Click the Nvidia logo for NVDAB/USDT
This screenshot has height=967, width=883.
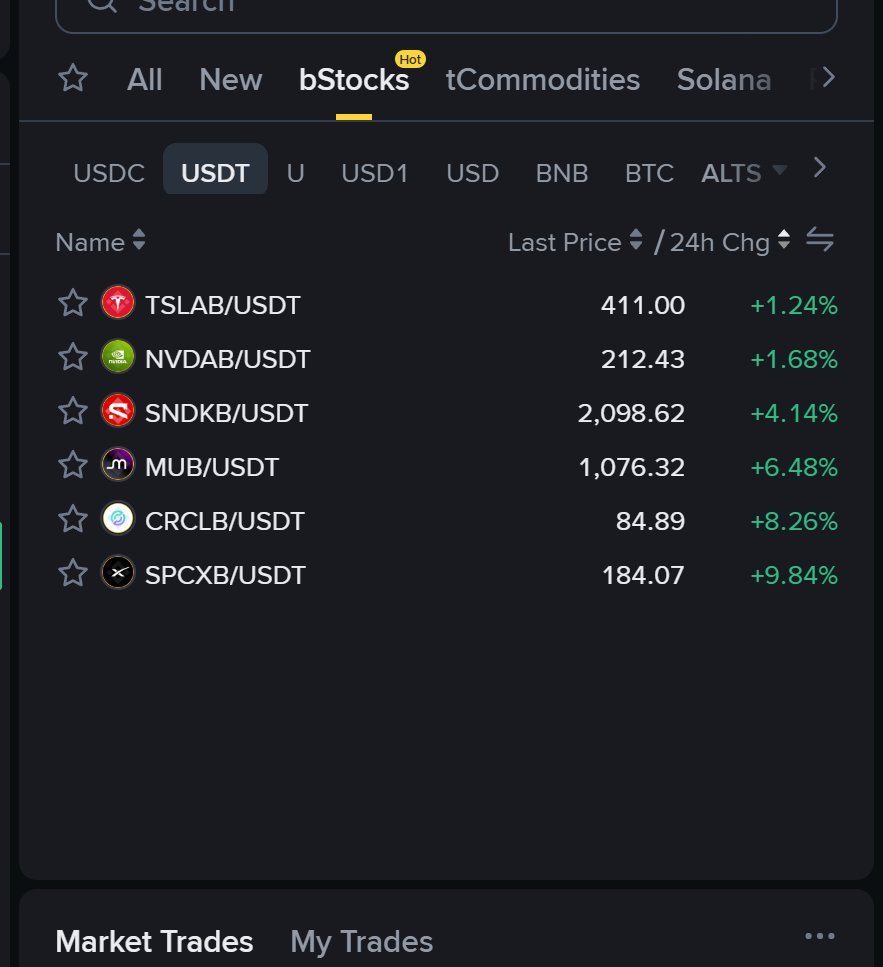pos(118,356)
